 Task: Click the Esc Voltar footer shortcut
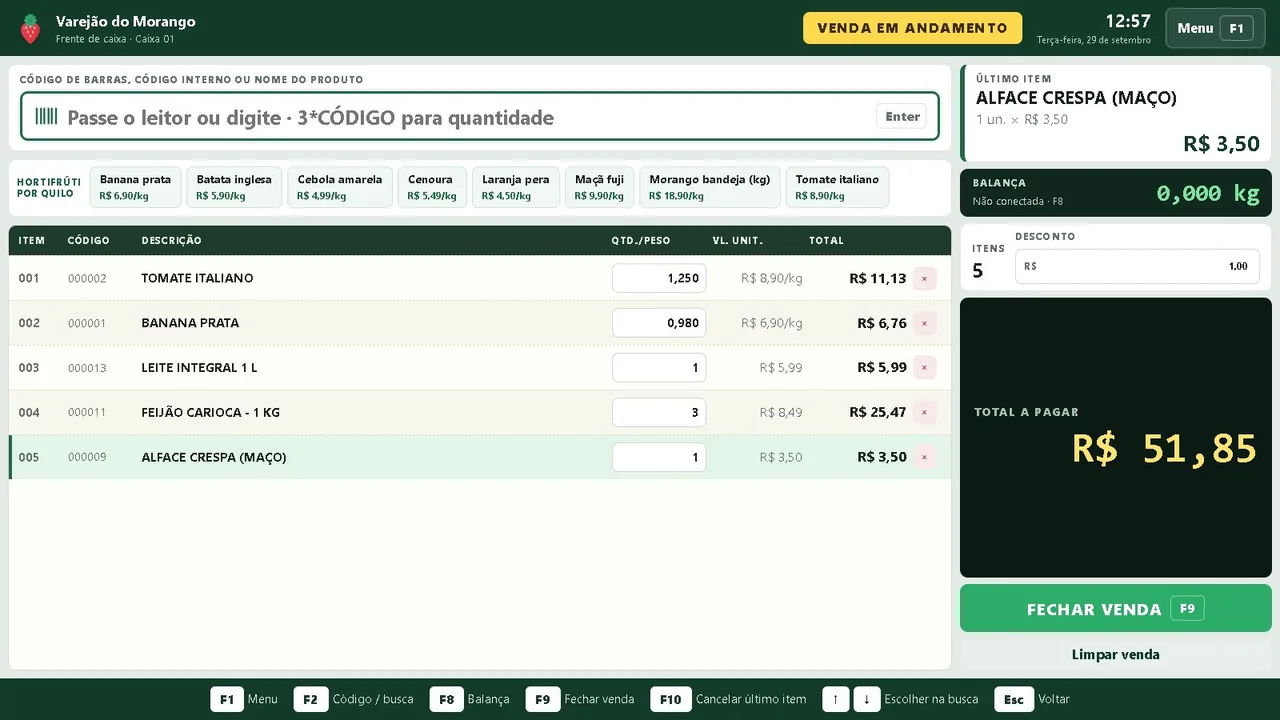tap(1032, 699)
